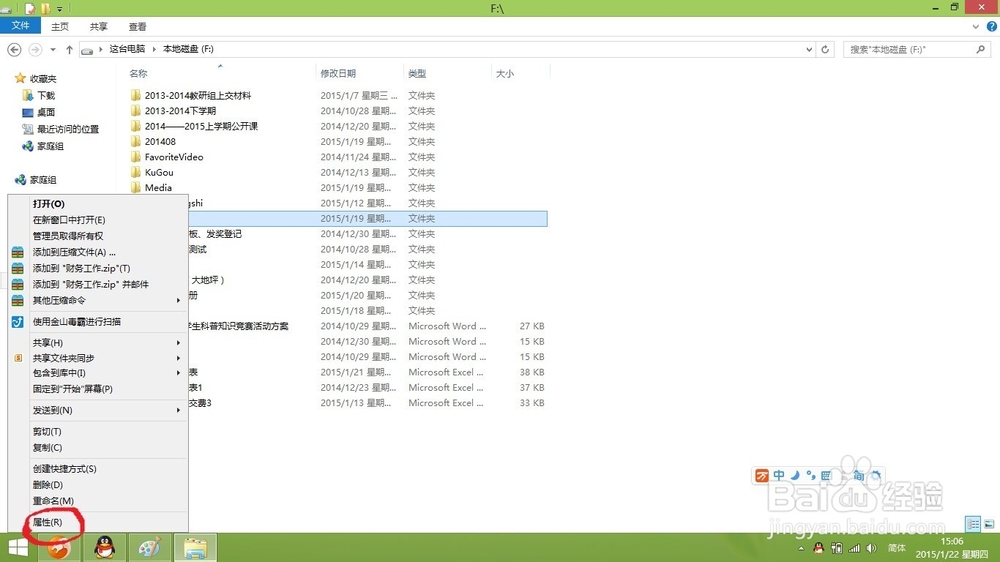Click the 收藏夹 star icon in sidebar
Viewport: 1000px width, 562px height.
(x=20, y=78)
